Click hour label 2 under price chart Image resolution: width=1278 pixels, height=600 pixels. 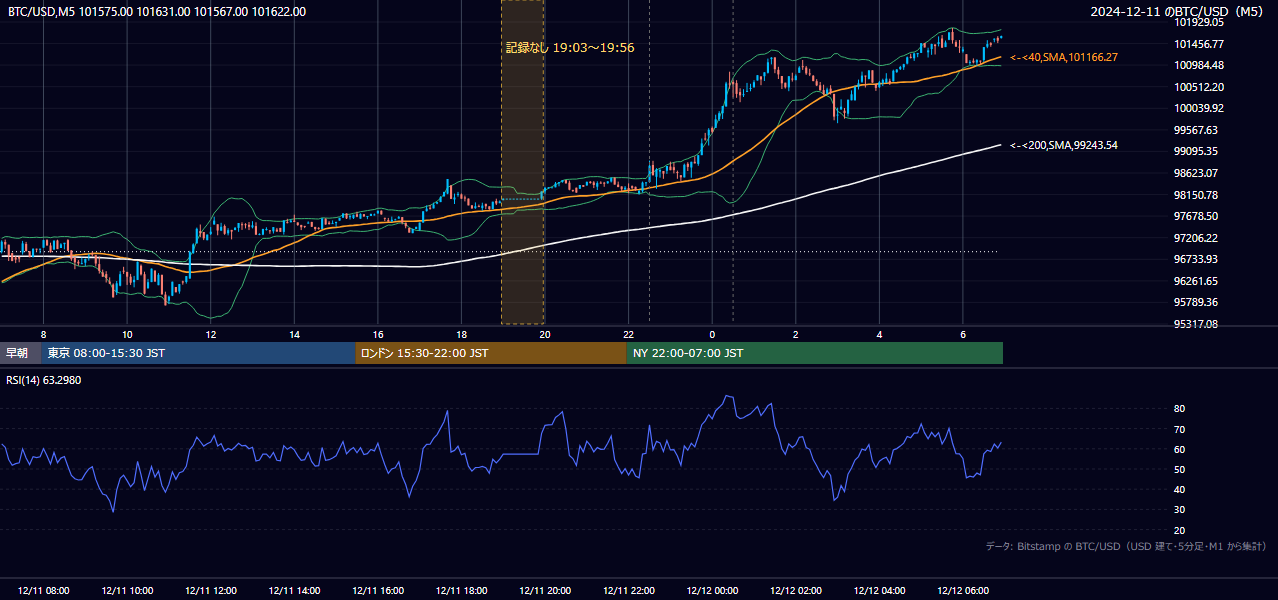[796, 334]
